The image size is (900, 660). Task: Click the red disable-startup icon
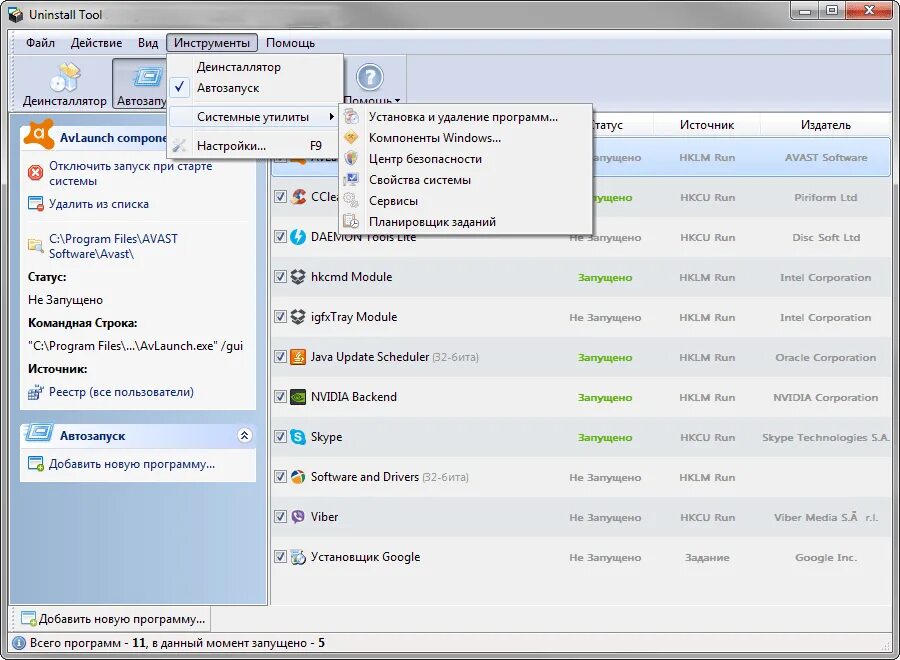click(x=36, y=172)
